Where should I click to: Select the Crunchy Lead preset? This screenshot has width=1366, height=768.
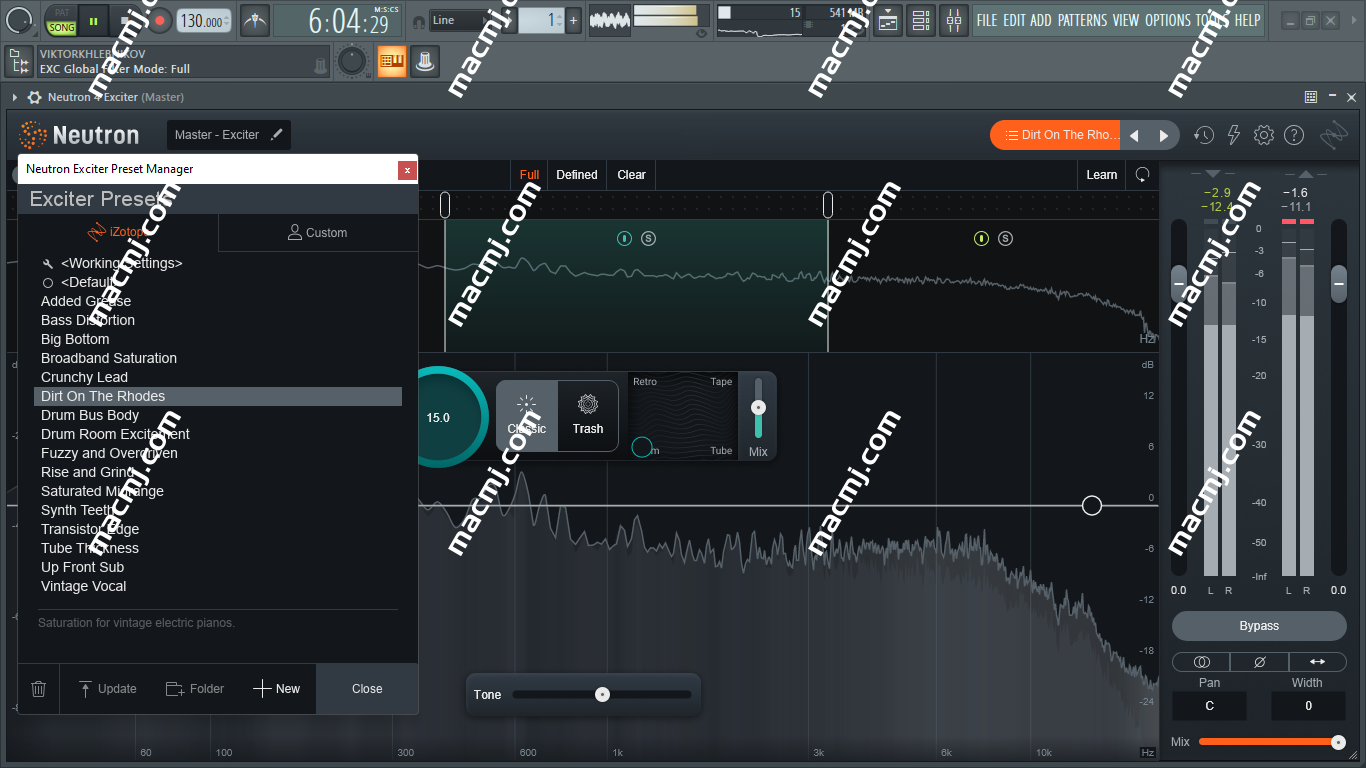(84, 377)
